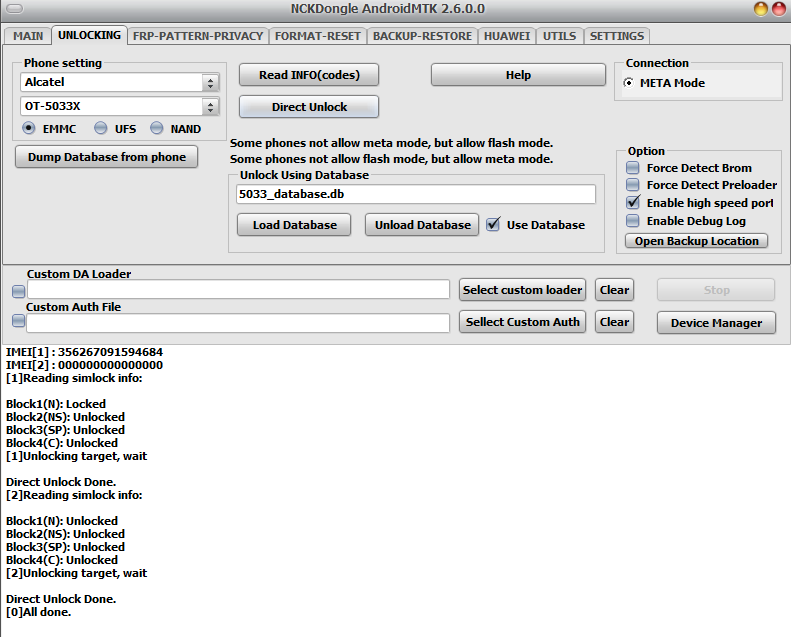Switch to the MAIN tab
The height and width of the screenshot is (637, 791).
28,36
